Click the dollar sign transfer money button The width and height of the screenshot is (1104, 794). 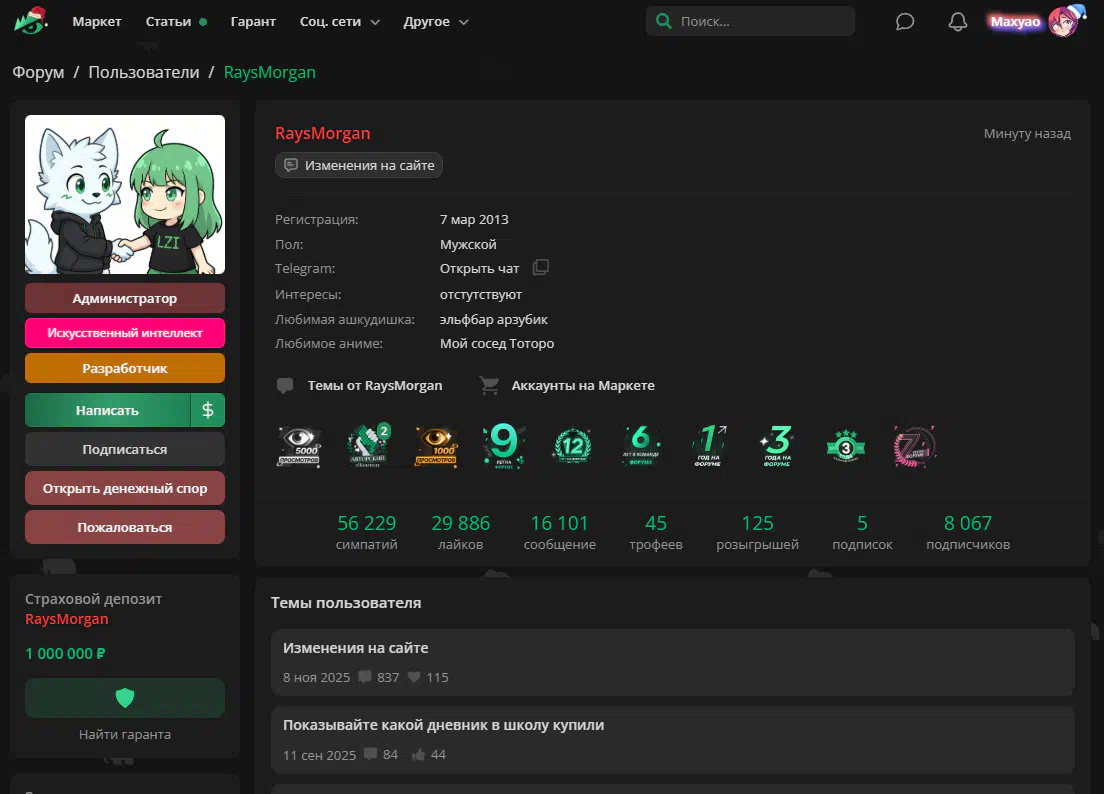pyautogui.click(x=208, y=410)
